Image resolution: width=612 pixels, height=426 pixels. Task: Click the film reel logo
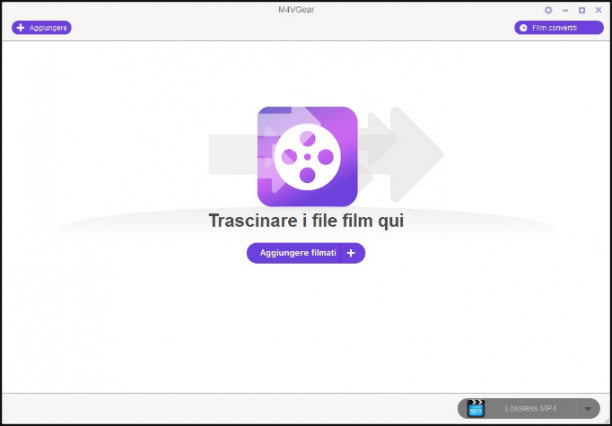[307, 157]
